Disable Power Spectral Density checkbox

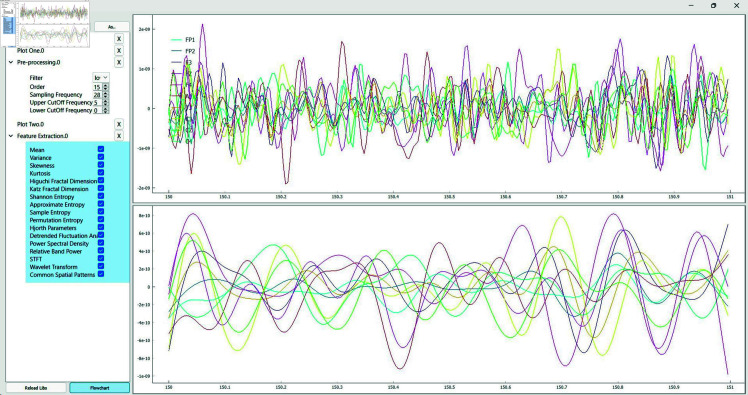[x=101, y=243]
